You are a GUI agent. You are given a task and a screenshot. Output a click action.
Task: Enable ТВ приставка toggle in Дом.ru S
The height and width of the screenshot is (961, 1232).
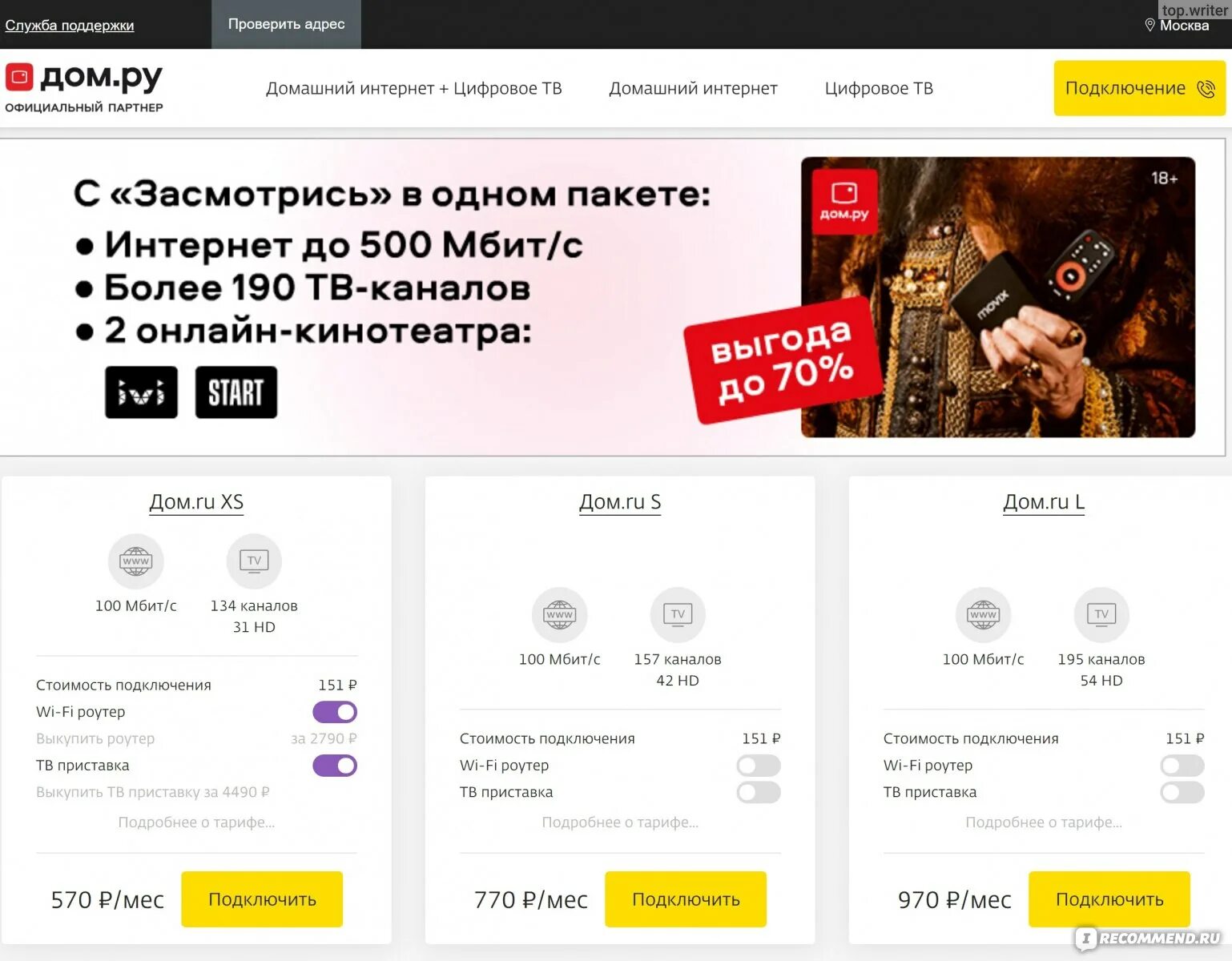point(759,792)
